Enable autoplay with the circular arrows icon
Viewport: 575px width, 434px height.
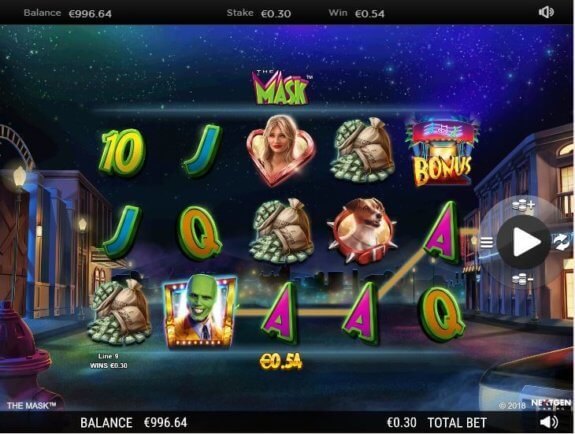[x=562, y=242]
